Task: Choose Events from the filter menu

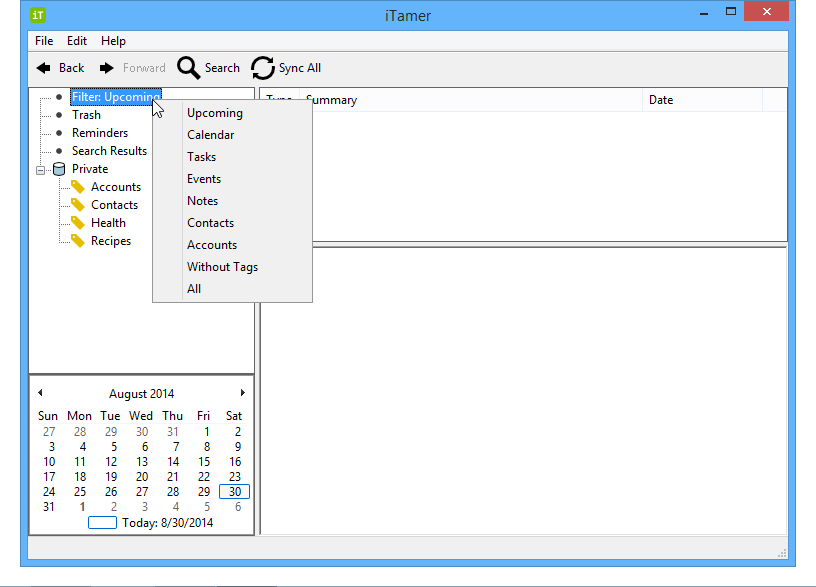Action: point(233,178)
